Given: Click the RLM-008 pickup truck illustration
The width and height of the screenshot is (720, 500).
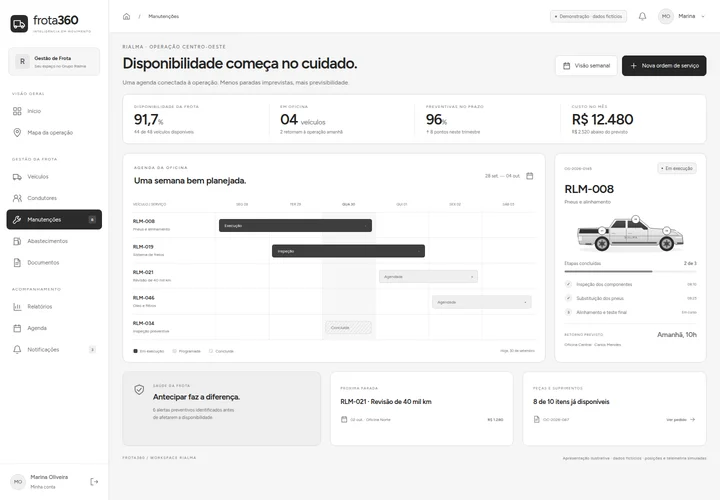Looking at the screenshot, I should pyautogui.click(x=630, y=234).
